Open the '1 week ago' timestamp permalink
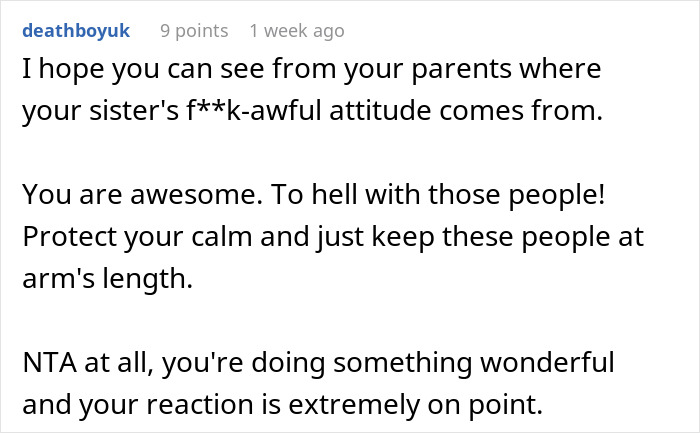Screen dimensions: 700x433 pyautogui.click(x=297, y=31)
